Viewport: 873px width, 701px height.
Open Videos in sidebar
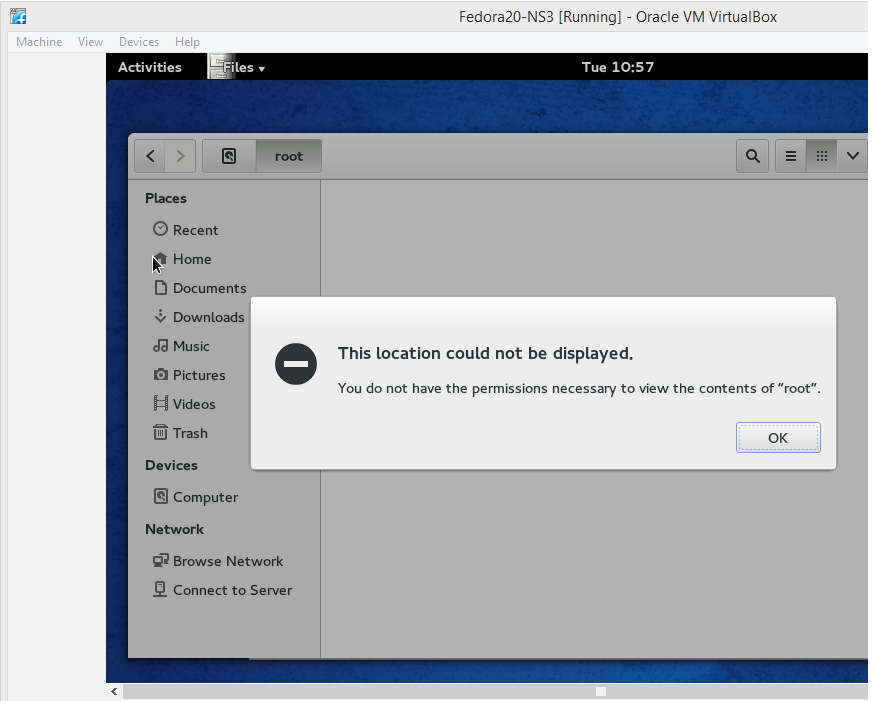click(x=192, y=404)
